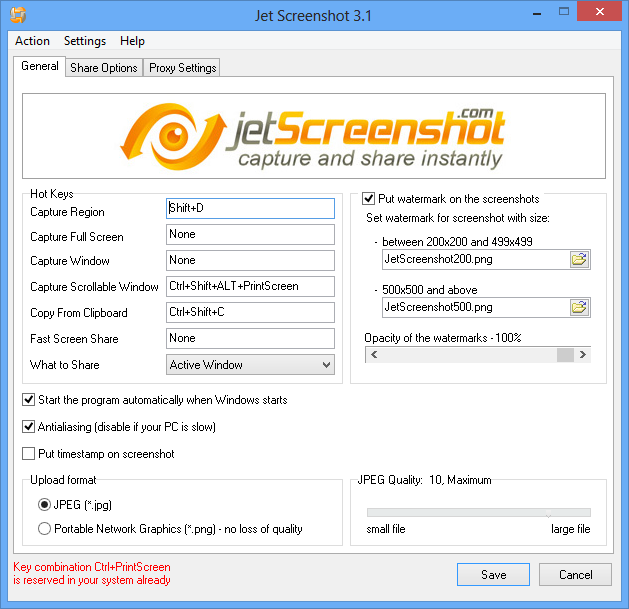629x609 pixels.
Task: Click the 'between 200x200 and 499x499' text
Action: (x=457, y=242)
